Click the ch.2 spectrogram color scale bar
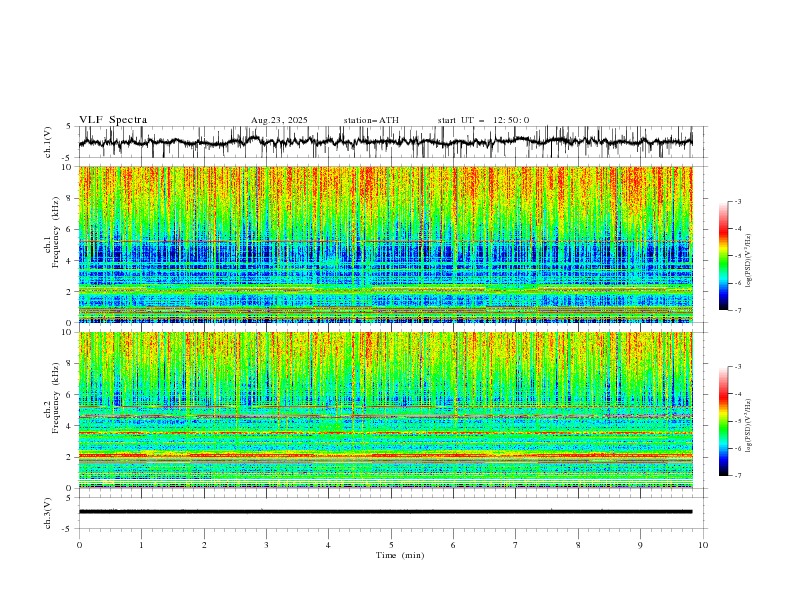Image resolution: width=792 pixels, height=612 pixels. pos(724,421)
